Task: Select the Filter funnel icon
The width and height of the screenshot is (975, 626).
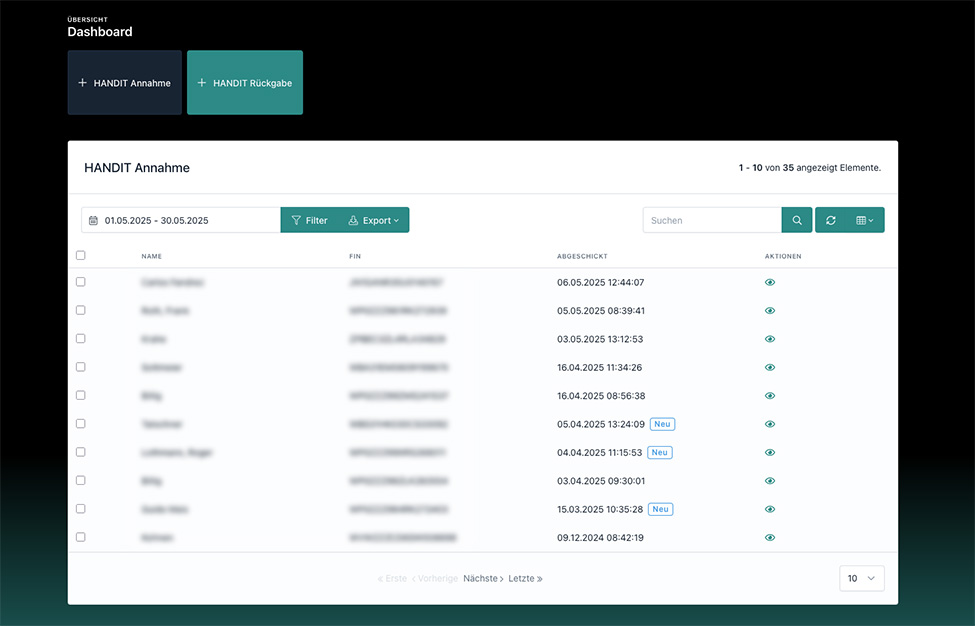Action: (297, 219)
